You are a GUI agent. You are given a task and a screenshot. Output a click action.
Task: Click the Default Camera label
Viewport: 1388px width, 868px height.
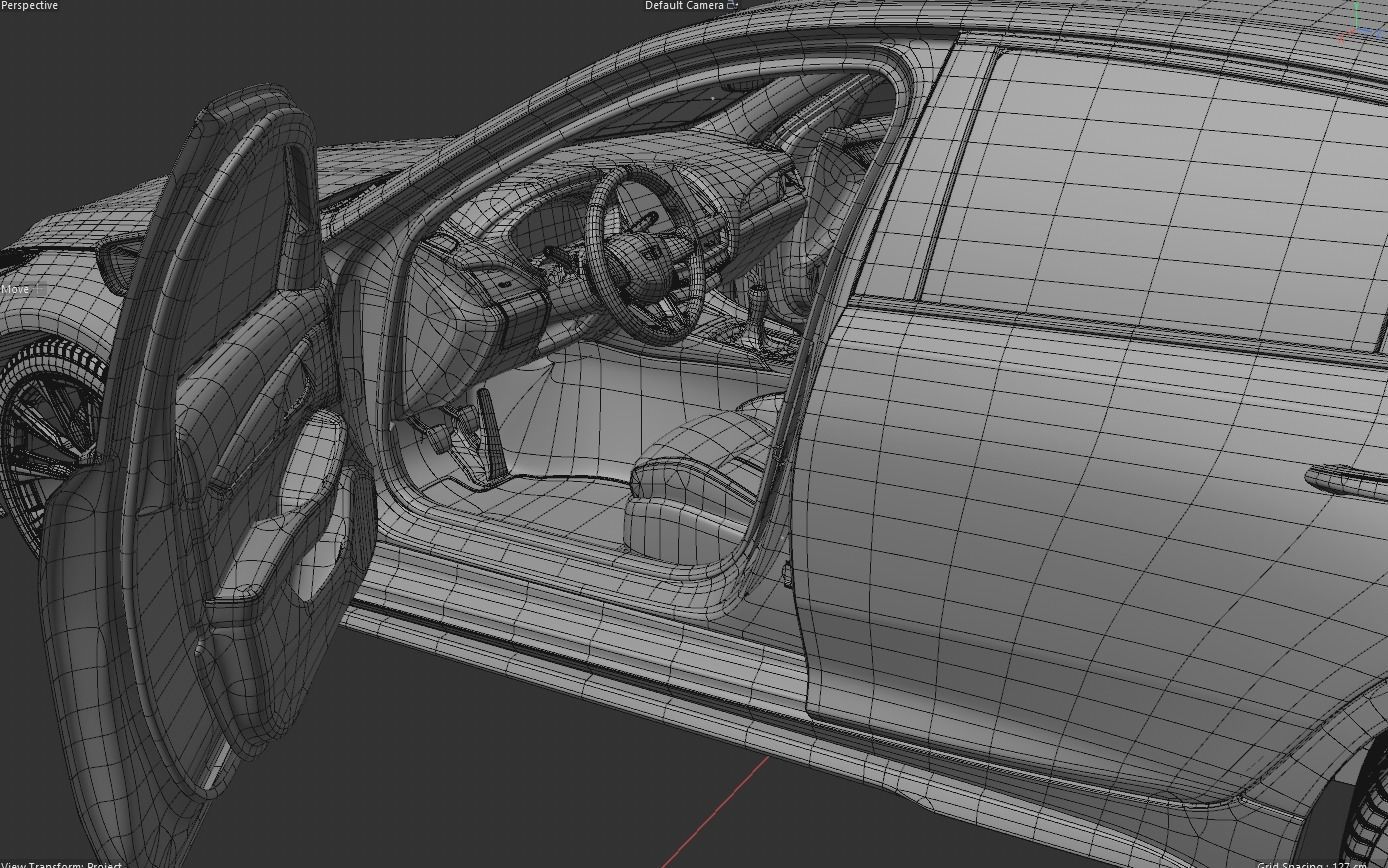(684, 6)
